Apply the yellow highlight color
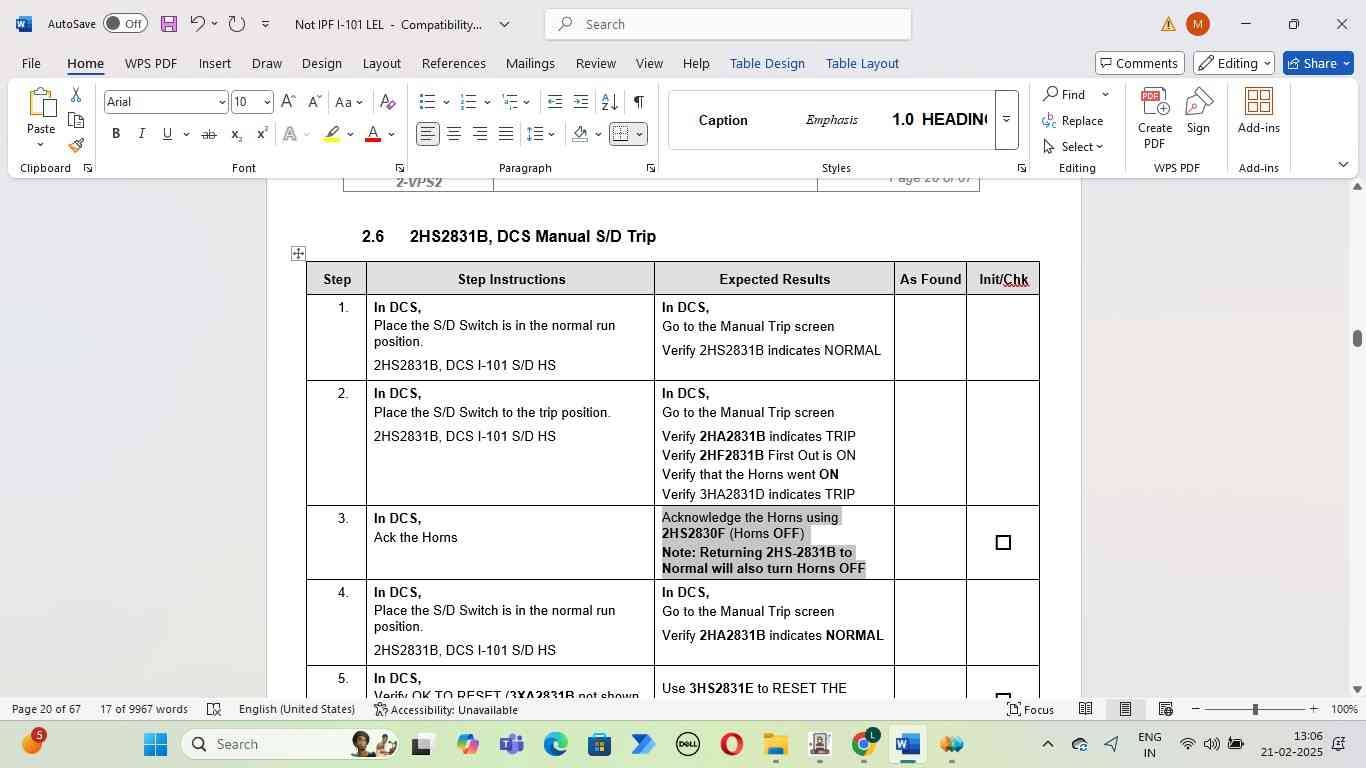 click(x=332, y=134)
